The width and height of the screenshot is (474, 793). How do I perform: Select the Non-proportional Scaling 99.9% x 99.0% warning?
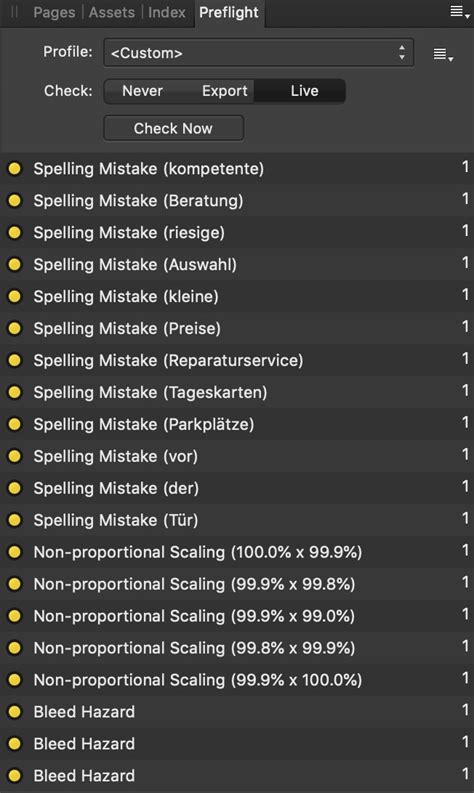(237, 615)
